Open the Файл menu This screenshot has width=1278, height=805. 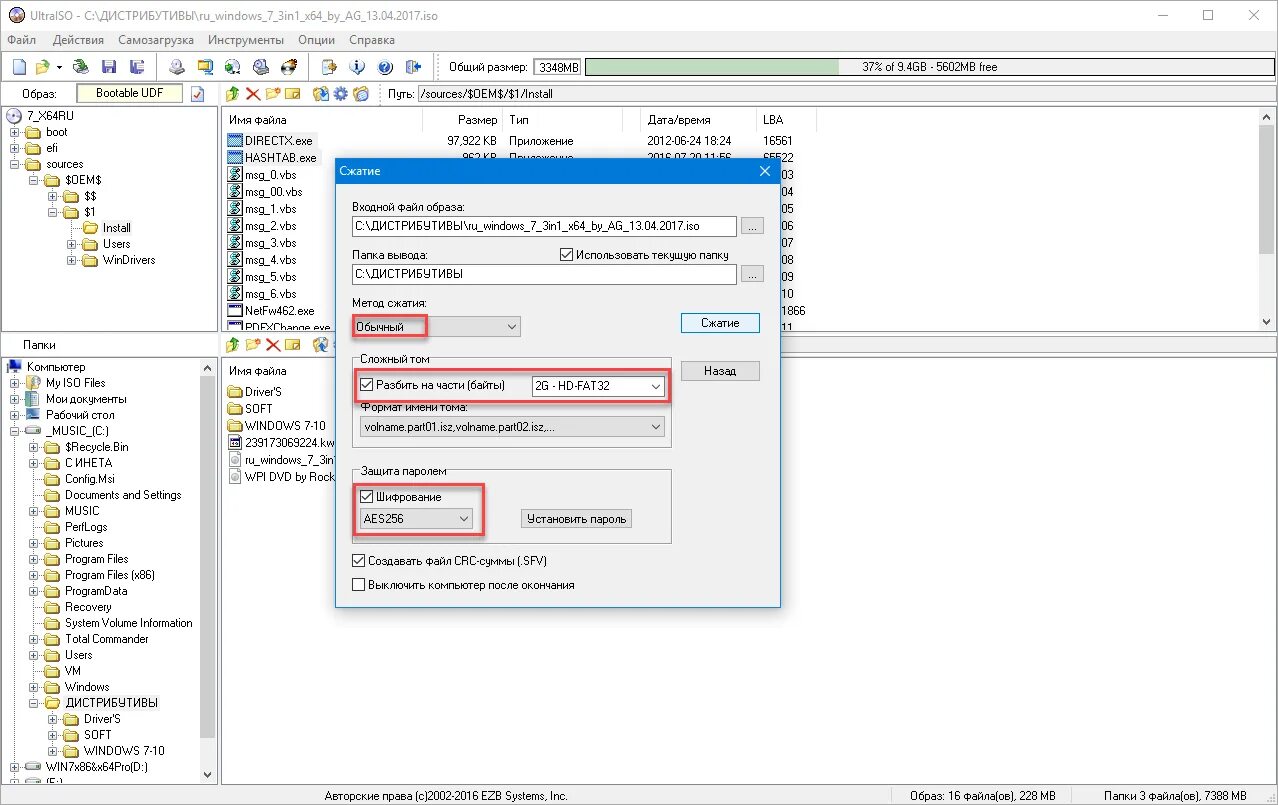pyautogui.click(x=21, y=40)
